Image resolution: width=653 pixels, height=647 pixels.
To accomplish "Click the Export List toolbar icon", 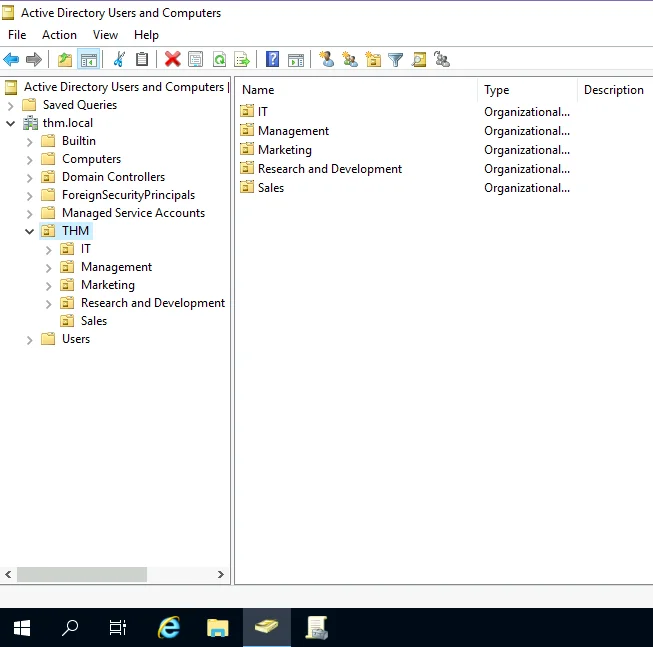I will [x=242, y=60].
